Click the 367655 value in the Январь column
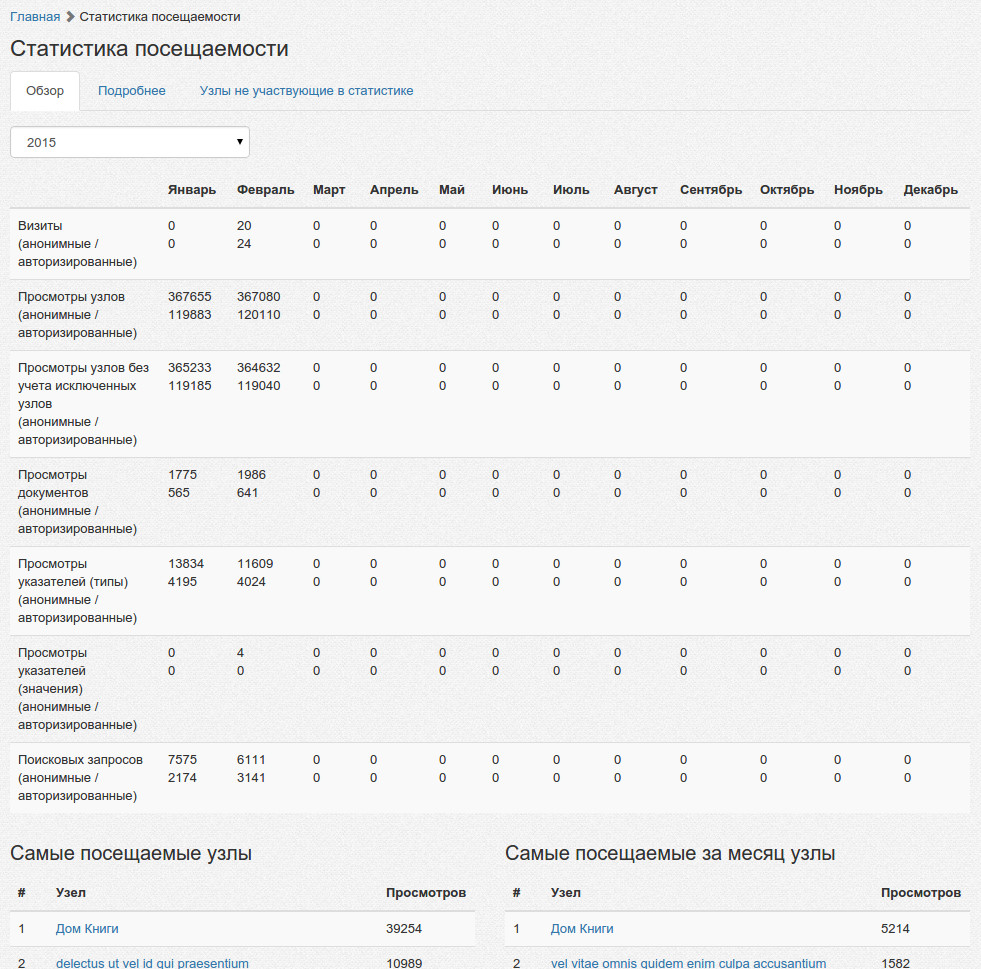The height and width of the screenshot is (969, 981). click(x=190, y=297)
